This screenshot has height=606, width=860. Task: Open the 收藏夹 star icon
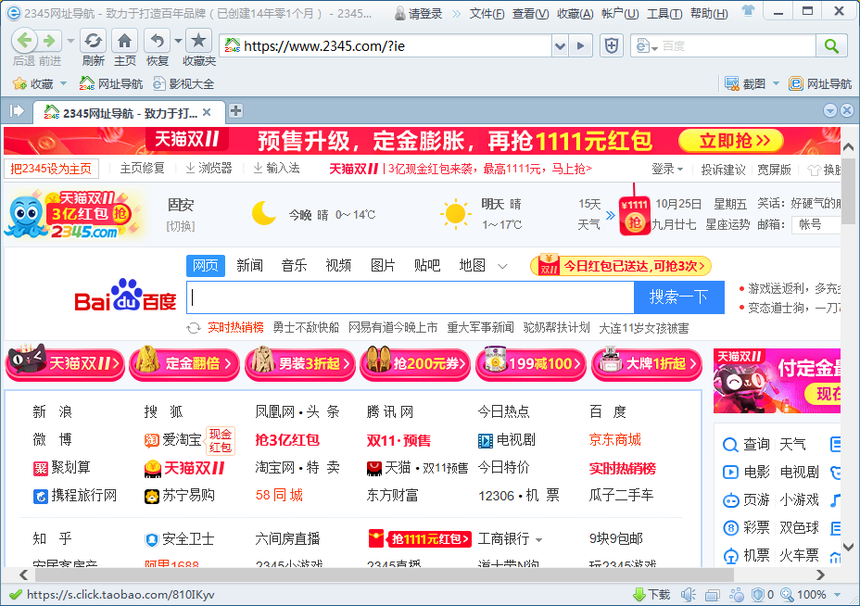tap(199, 40)
